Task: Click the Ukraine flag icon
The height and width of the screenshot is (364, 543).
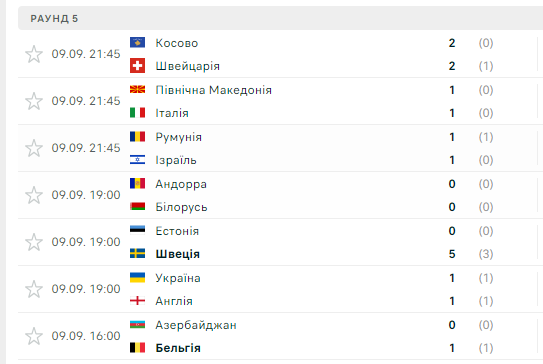Action: [x=137, y=278]
